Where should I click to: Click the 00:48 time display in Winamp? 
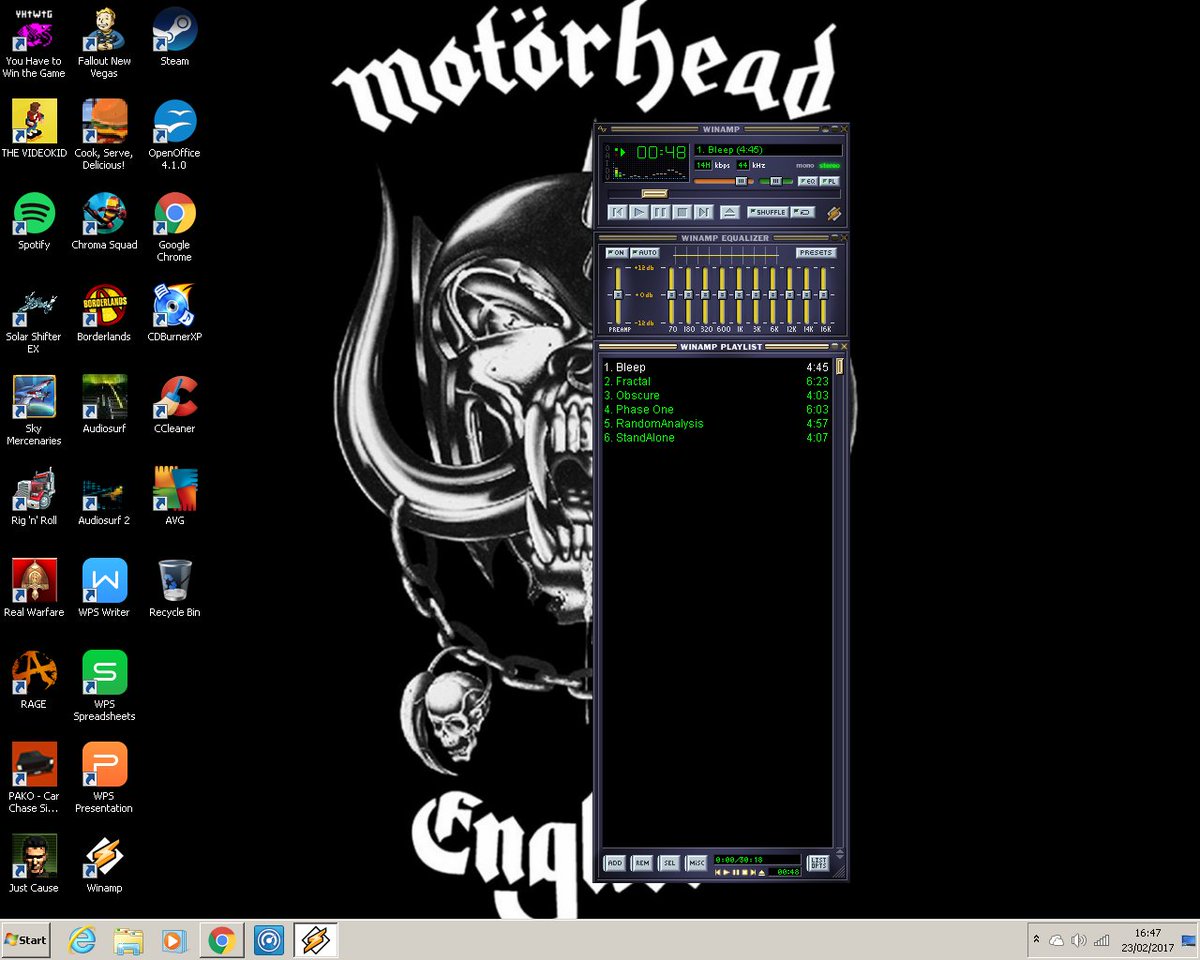[661, 153]
